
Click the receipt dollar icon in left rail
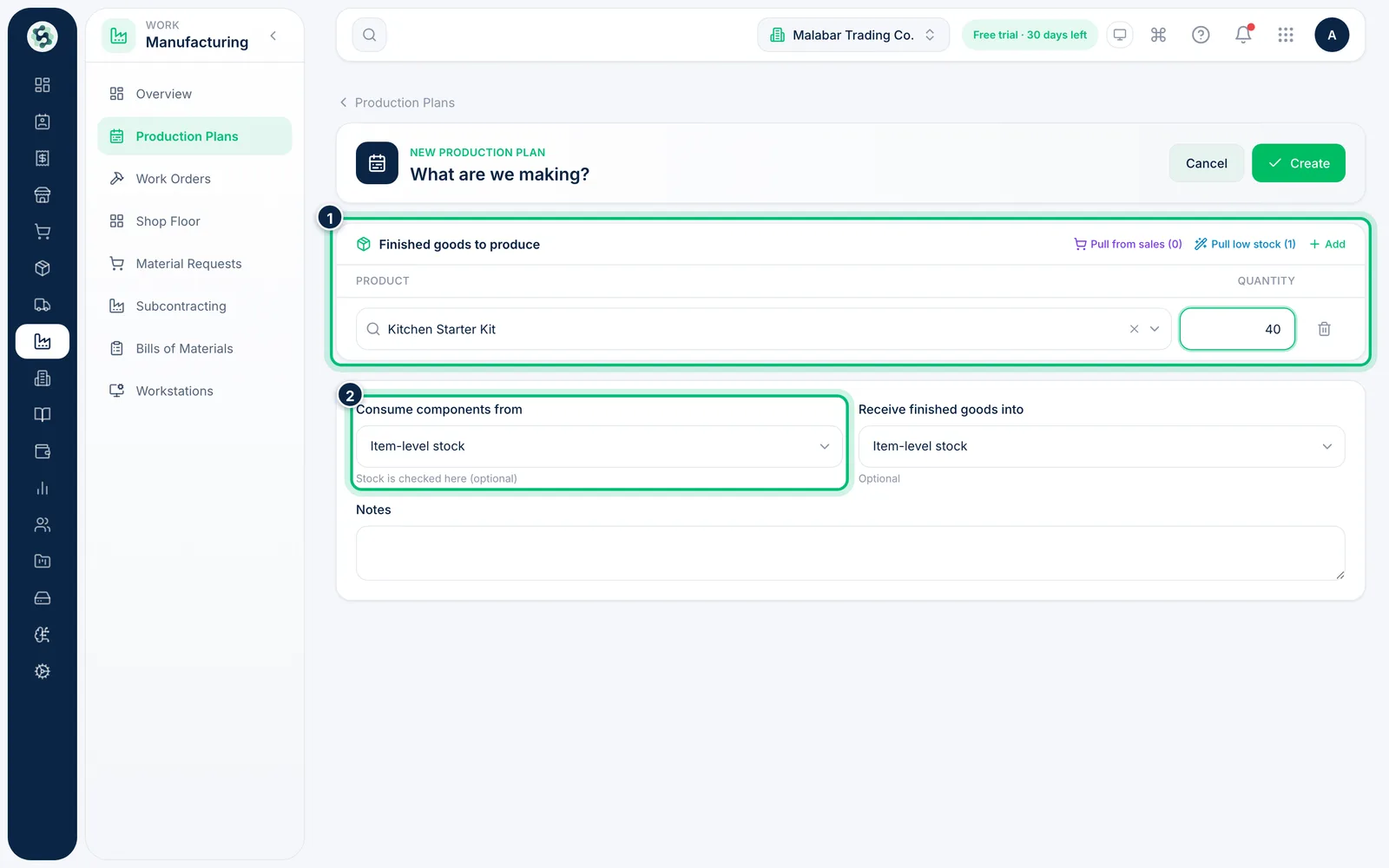coord(42,158)
